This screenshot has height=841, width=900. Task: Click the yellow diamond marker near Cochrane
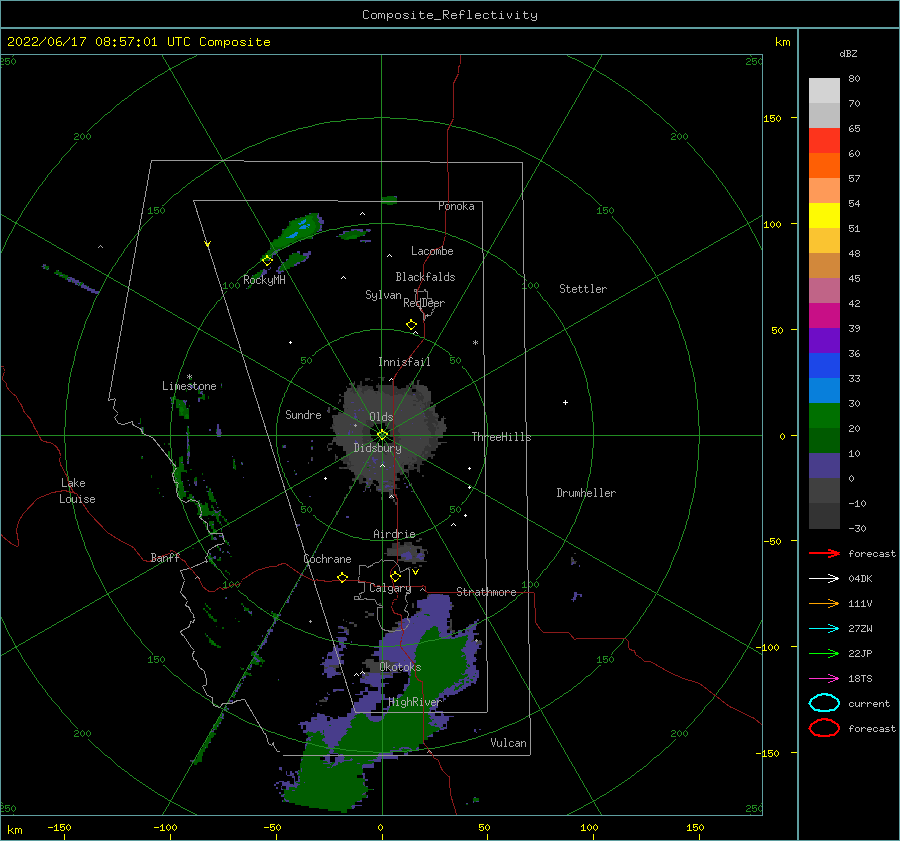point(343,577)
